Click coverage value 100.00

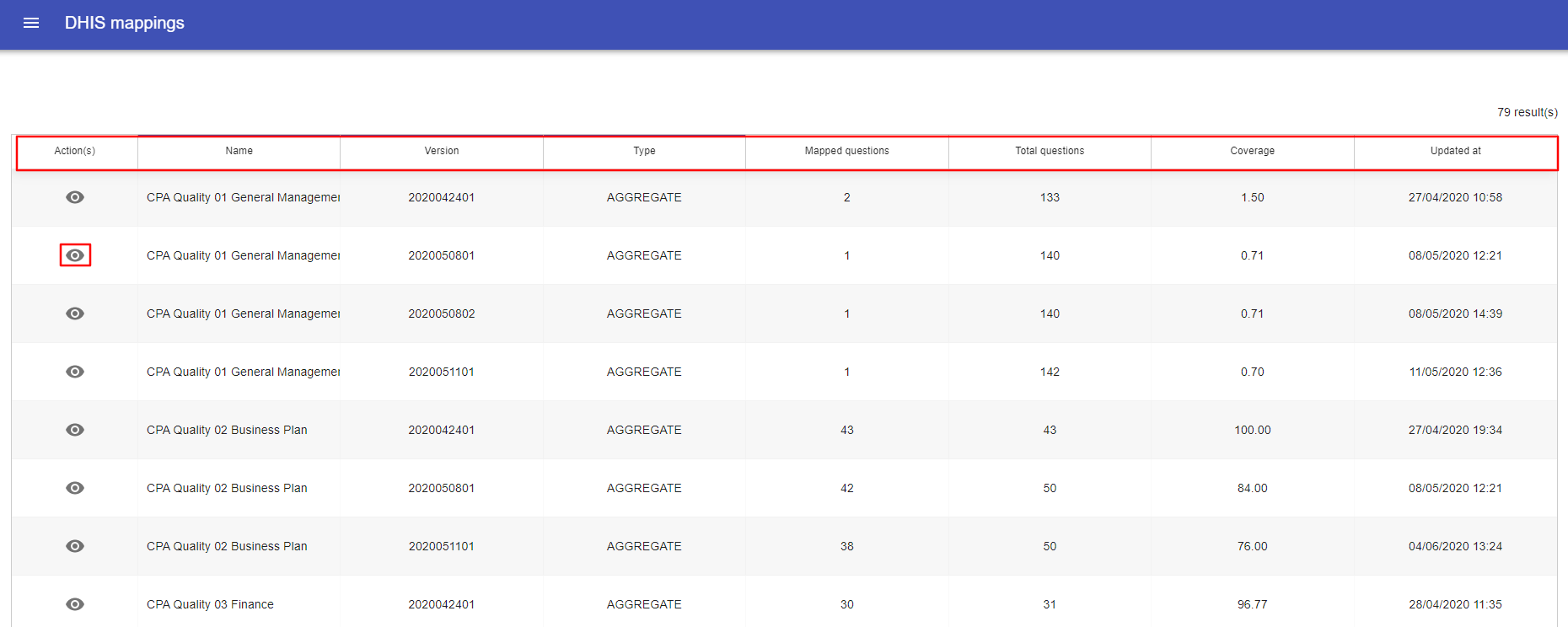[x=1253, y=430]
